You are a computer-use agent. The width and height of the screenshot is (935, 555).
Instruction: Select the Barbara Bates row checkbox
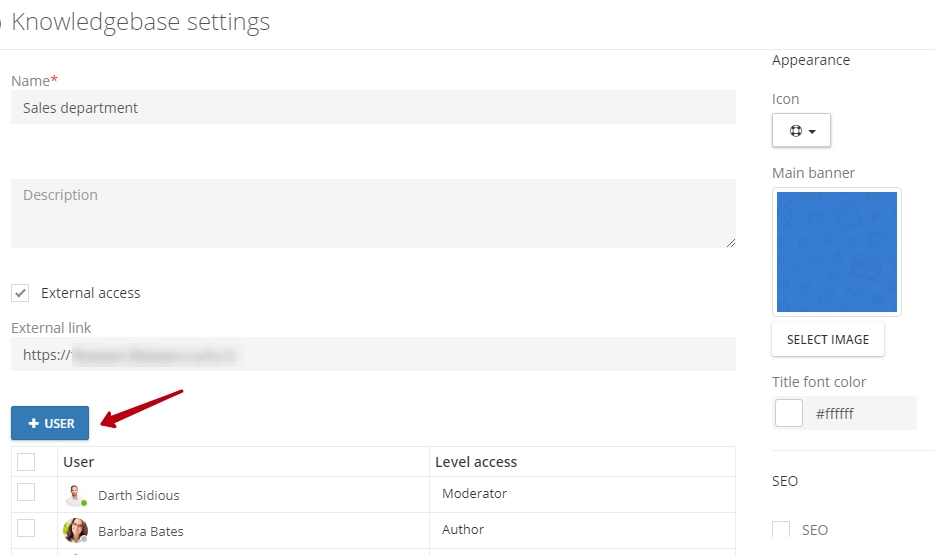(x=26, y=528)
